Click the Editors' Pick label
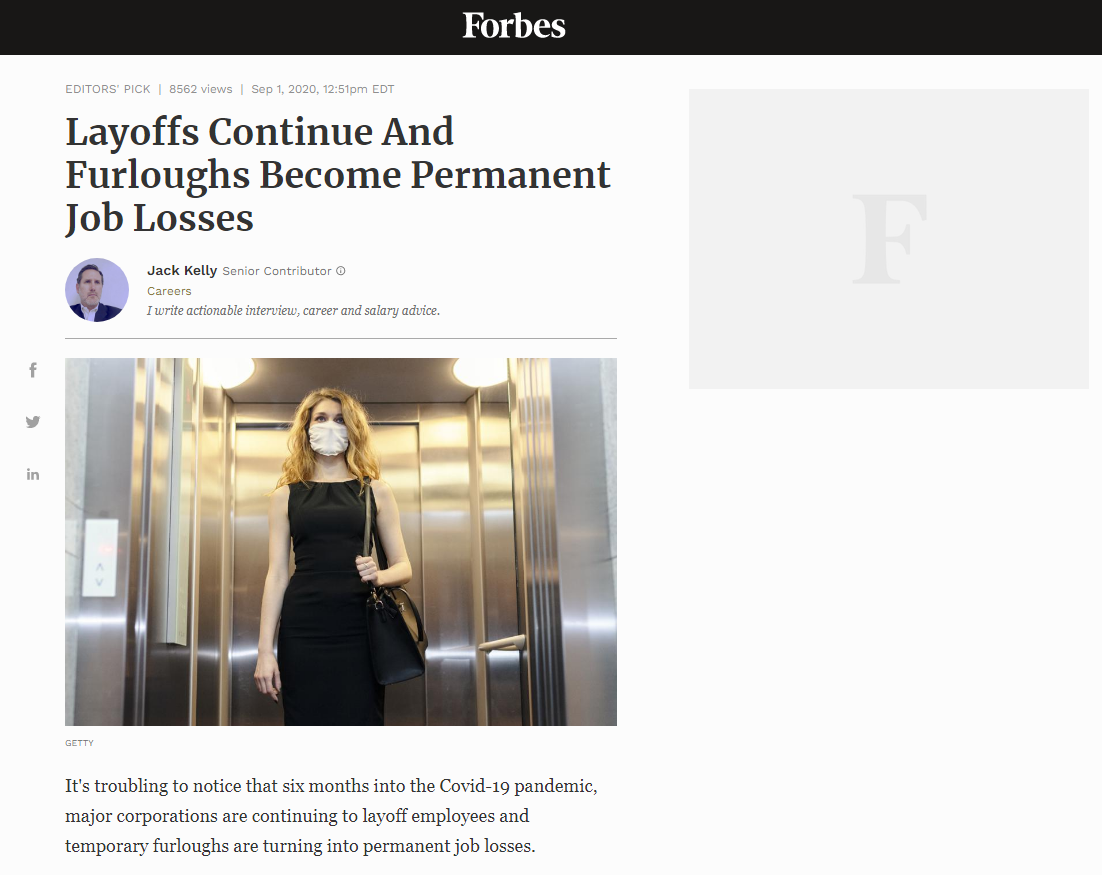This screenshot has width=1102, height=875. [x=108, y=89]
